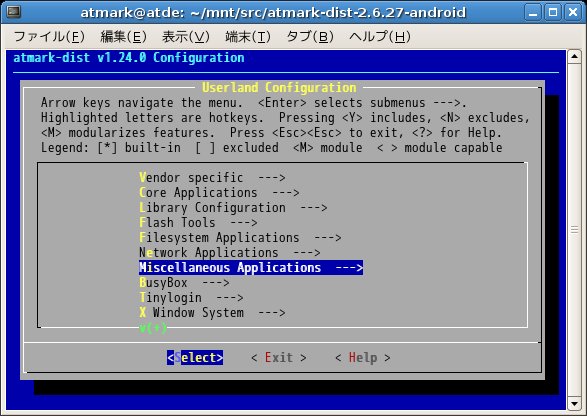The height and width of the screenshot is (416, 587).
Task: Maximize the terminal window
Action: 553,12
